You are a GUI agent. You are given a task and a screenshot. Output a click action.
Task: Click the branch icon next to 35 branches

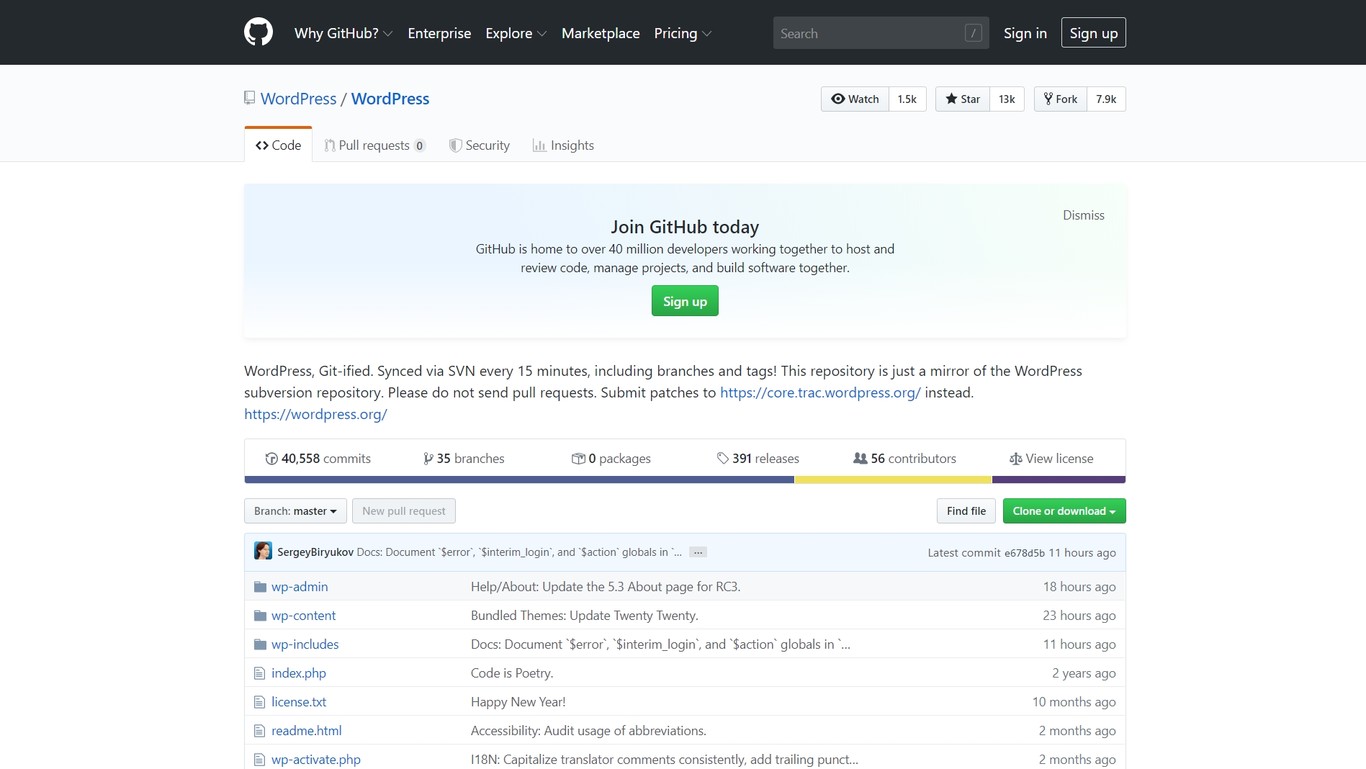pyautogui.click(x=430, y=458)
